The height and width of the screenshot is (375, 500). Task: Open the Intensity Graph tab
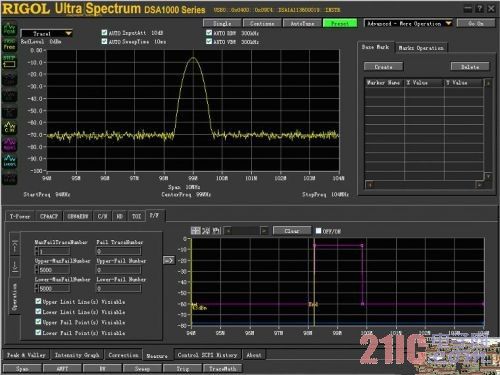coord(77,355)
